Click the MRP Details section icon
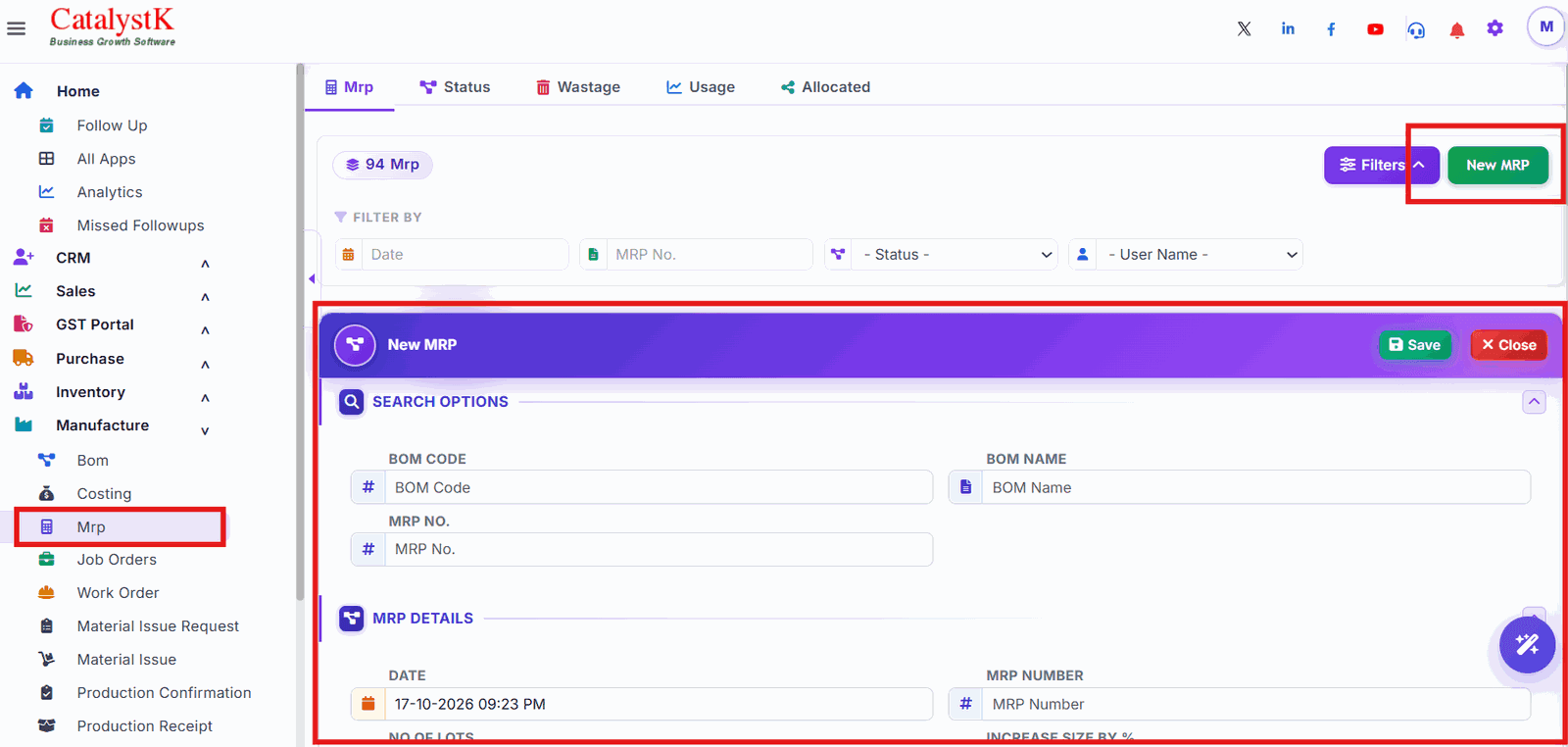Image resolution: width=1568 pixels, height=747 pixels. tap(351, 619)
